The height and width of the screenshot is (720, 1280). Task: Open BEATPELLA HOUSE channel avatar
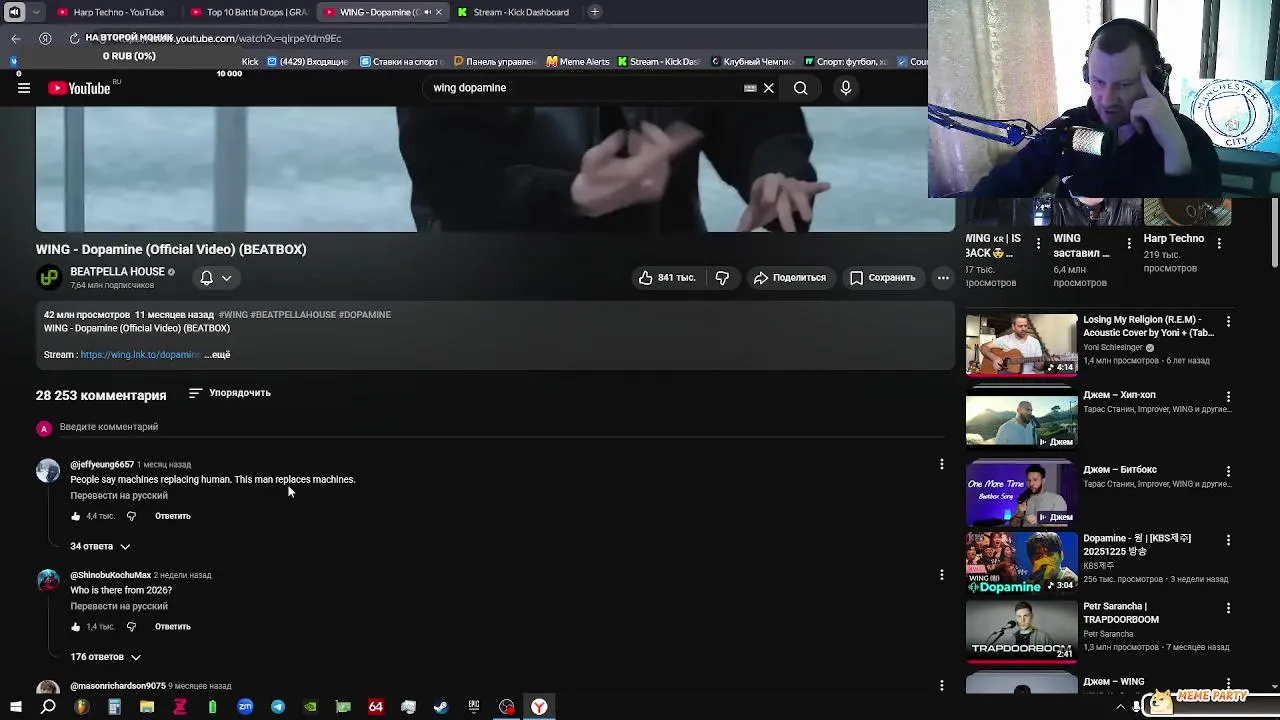(48, 278)
